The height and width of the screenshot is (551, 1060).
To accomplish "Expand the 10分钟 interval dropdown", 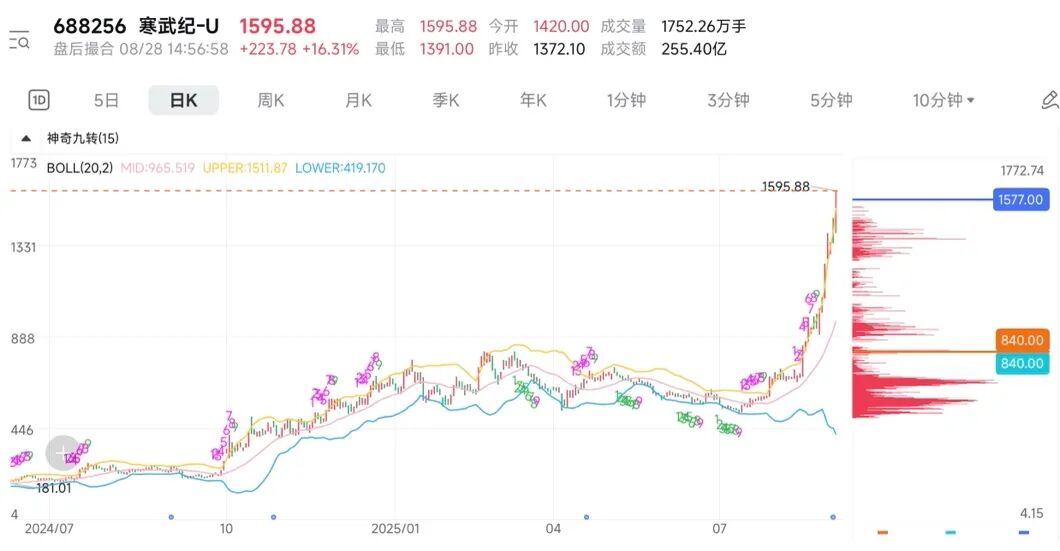I will coord(943,100).
